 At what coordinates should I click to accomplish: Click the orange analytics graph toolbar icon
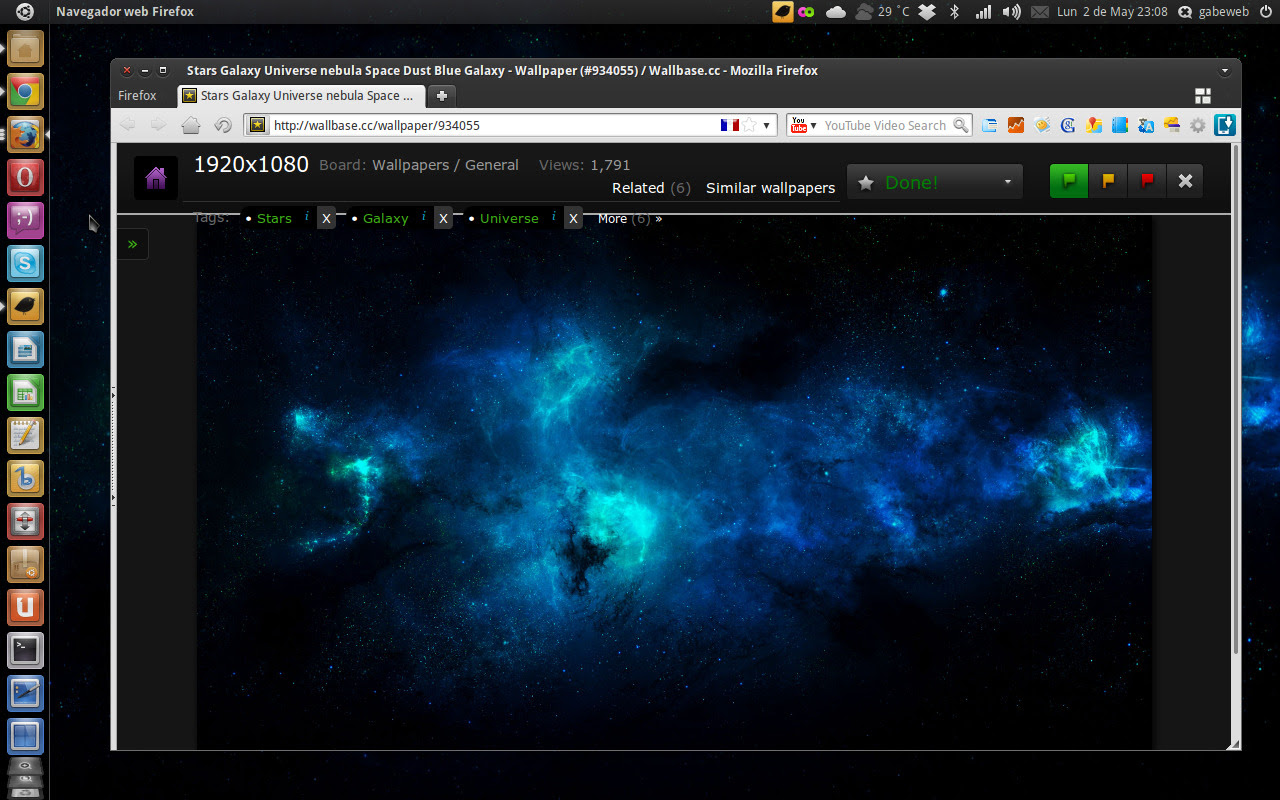[x=1016, y=125]
